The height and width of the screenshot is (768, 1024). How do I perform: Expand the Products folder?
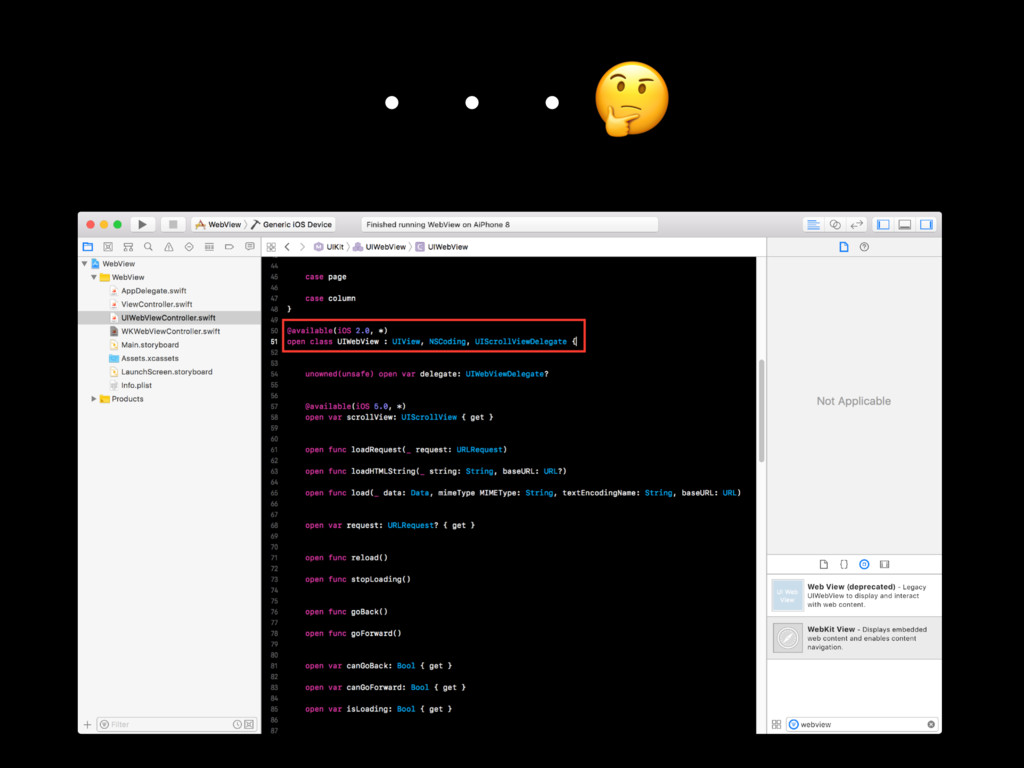point(94,399)
